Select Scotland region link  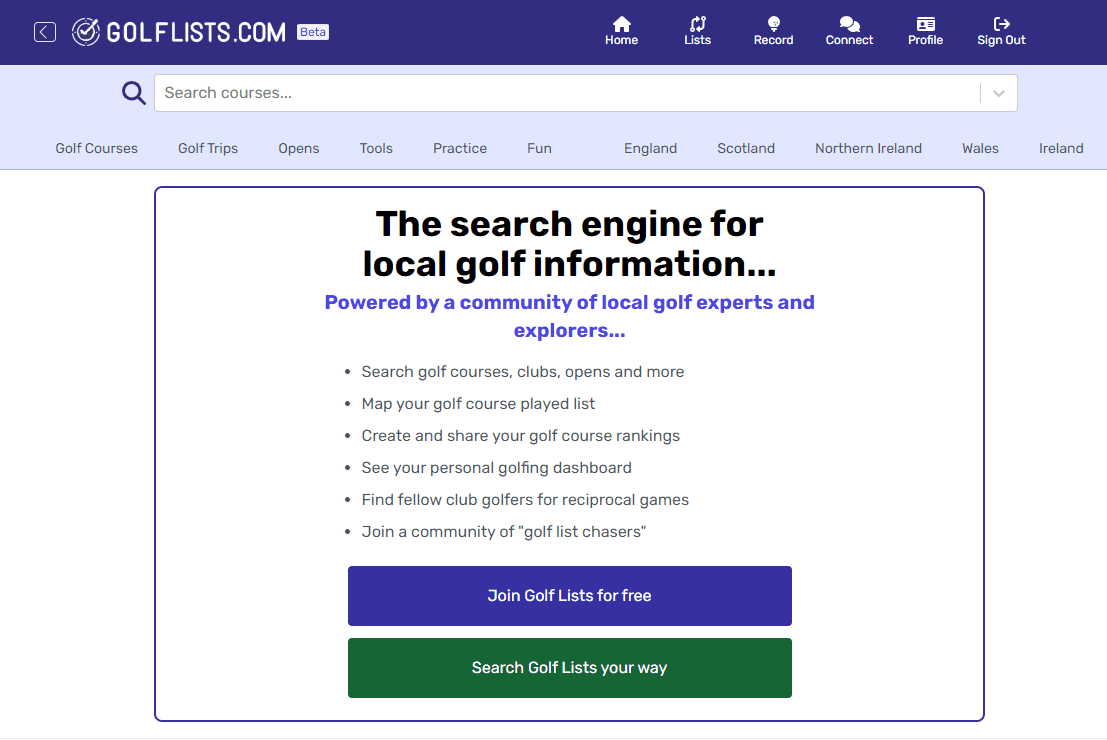click(746, 148)
